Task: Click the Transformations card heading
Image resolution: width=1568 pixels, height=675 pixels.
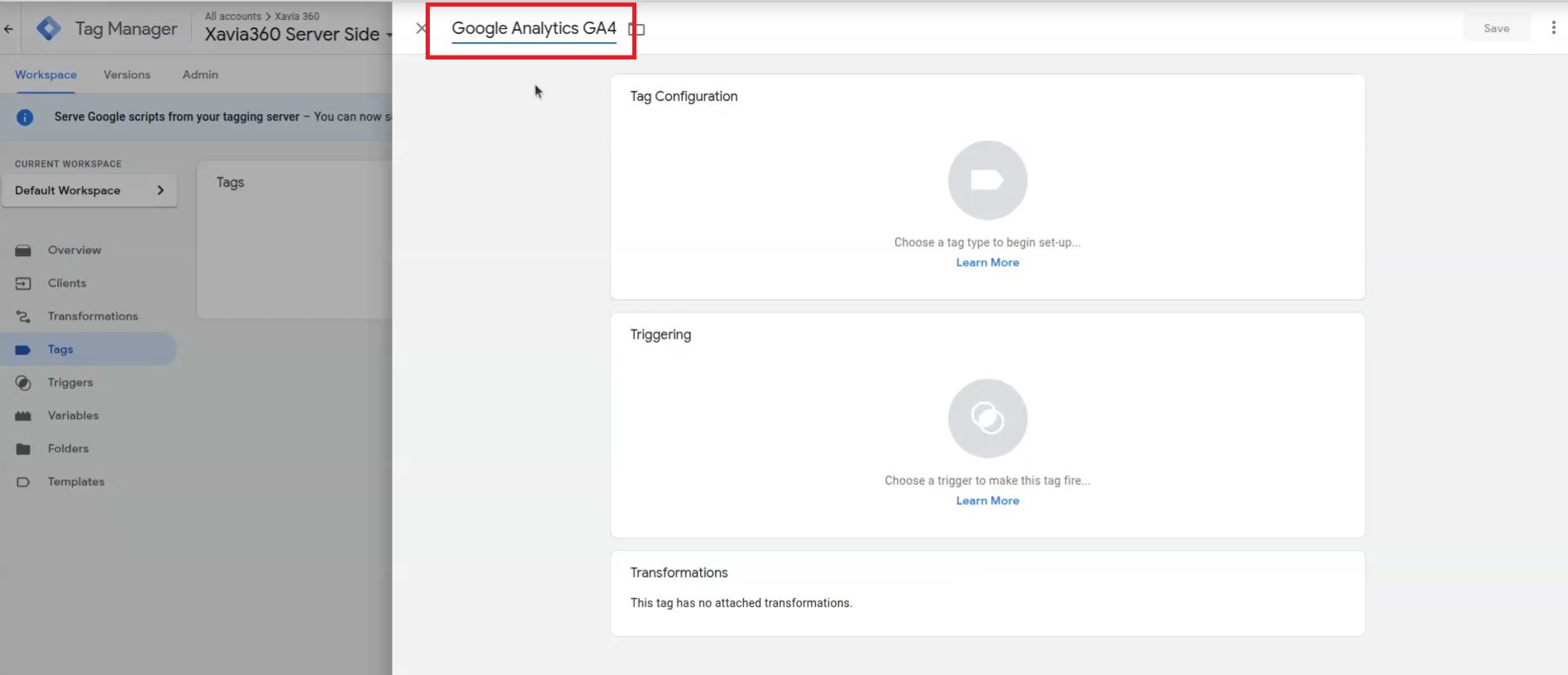Action: click(679, 573)
